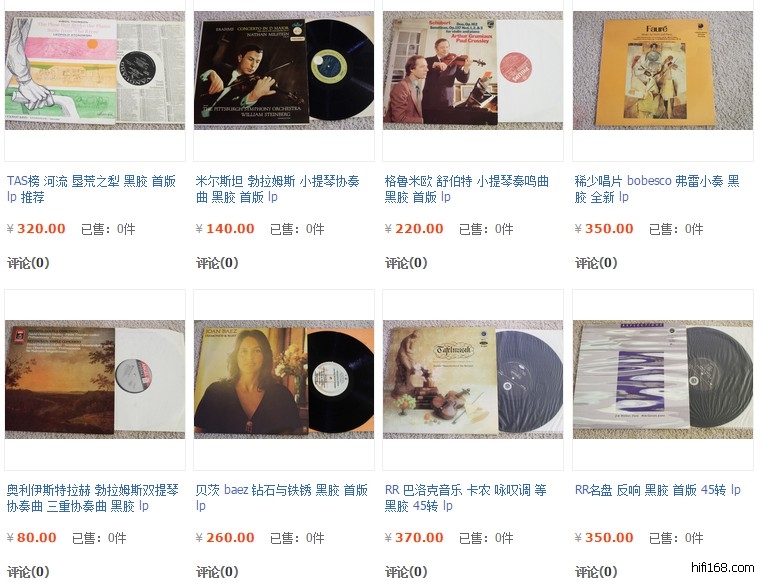The height and width of the screenshot is (582, 765).
Task: Open the Schubert Grumiaux record cover image
Action: (473, 71)
